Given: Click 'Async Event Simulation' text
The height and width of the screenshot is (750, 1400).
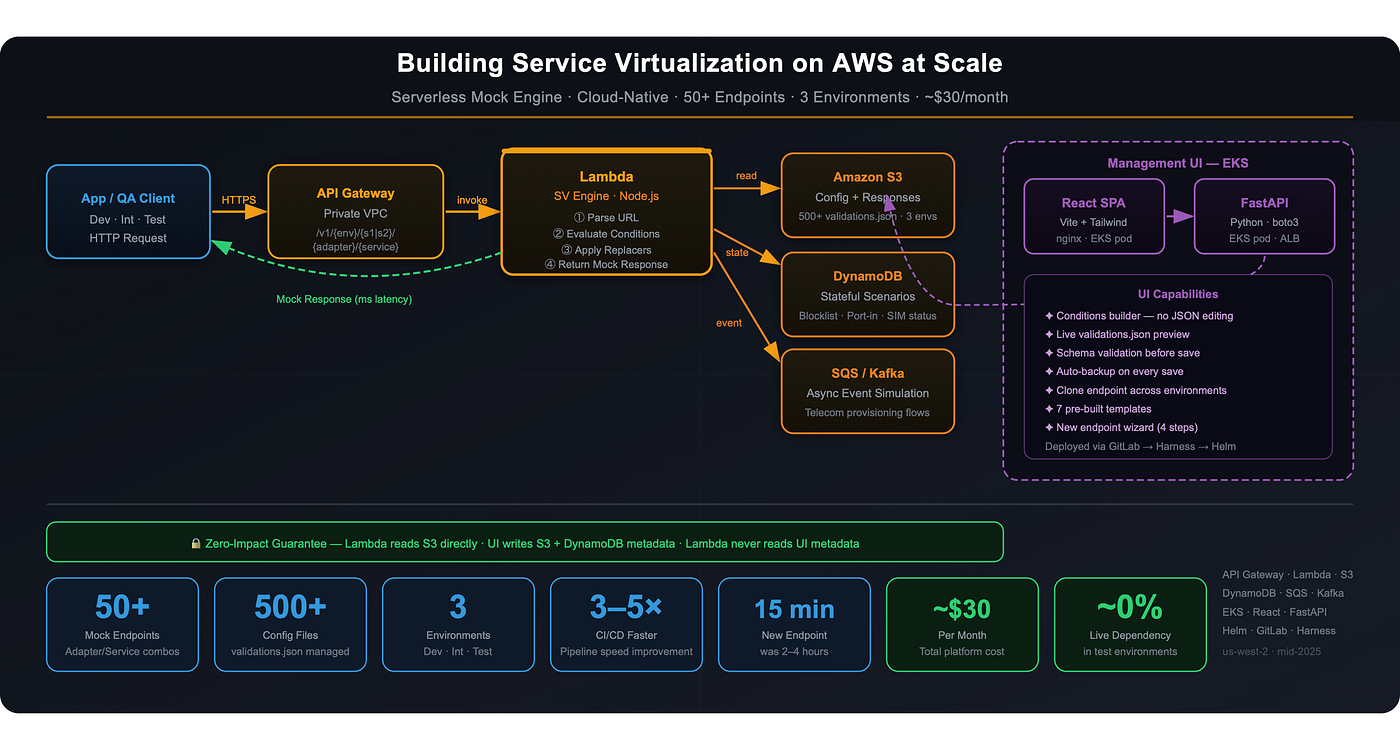Looking at the screenshot, I should [x=867, y=393].
